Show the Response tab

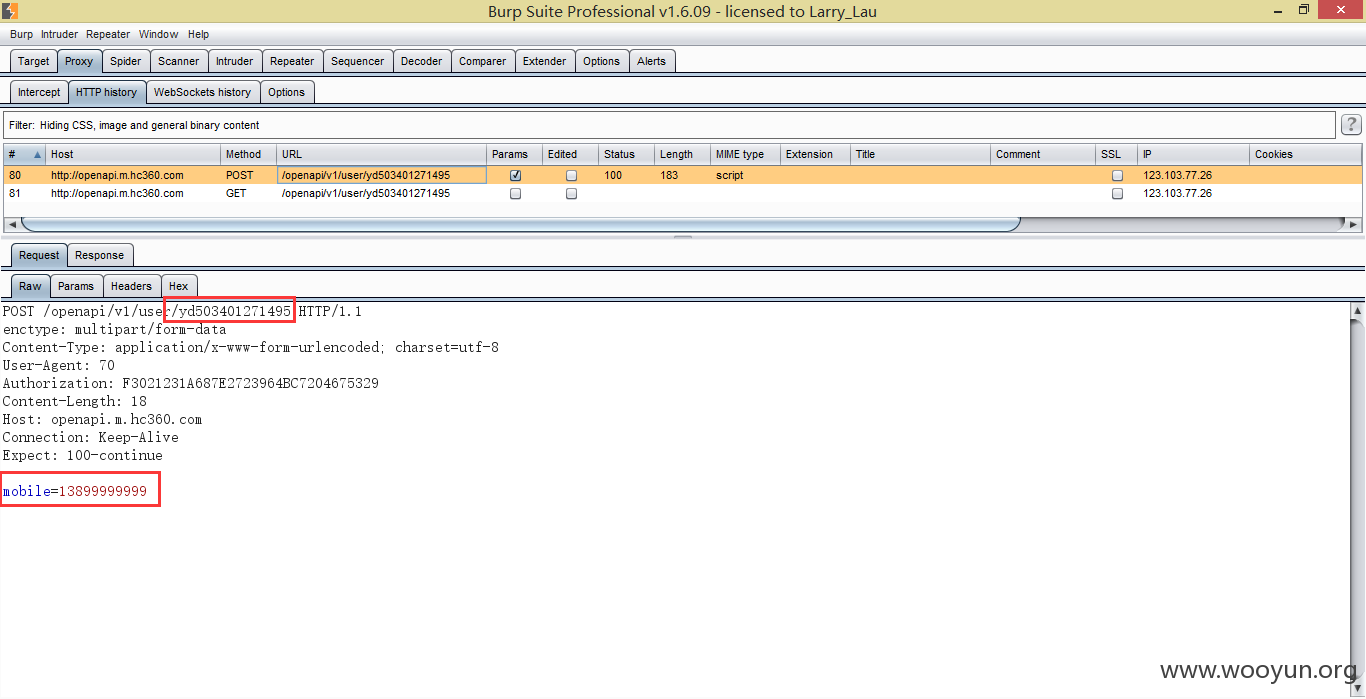(100, 255)
